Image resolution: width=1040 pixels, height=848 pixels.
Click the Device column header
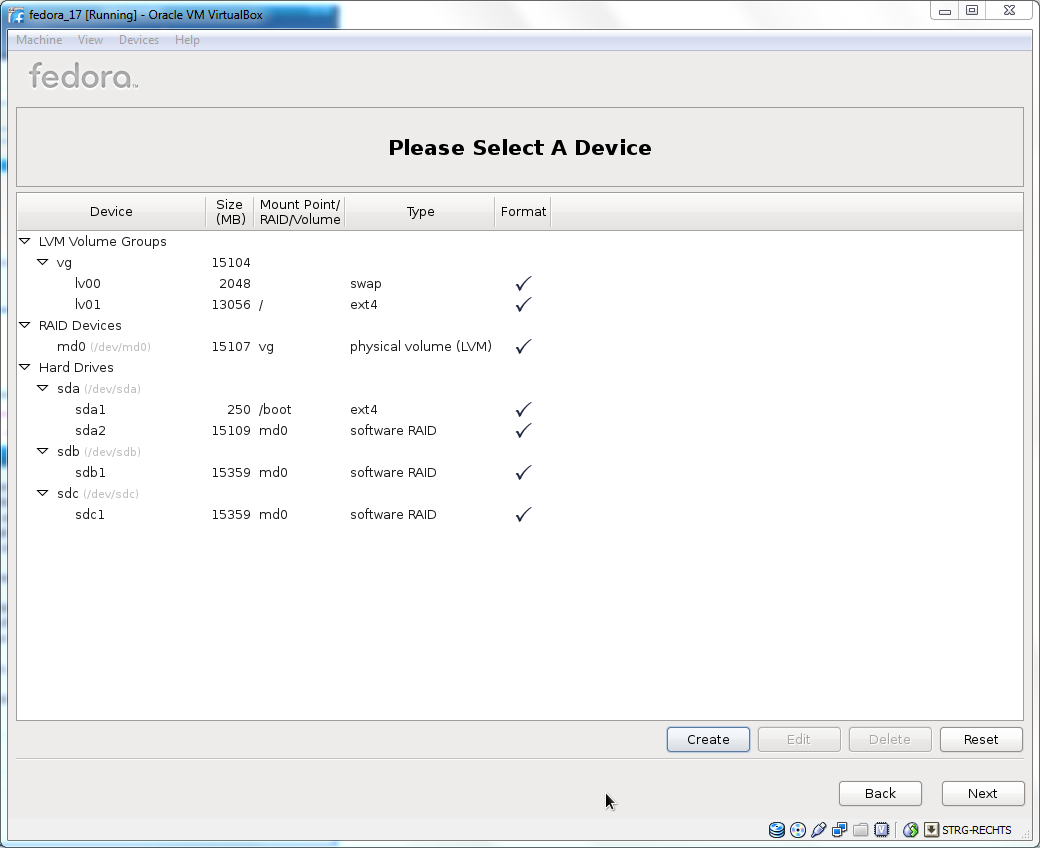[x=111, y=212]
